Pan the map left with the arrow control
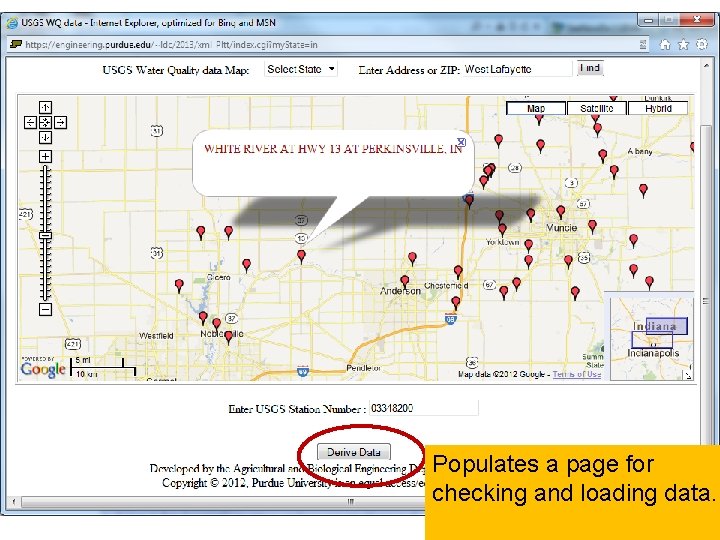Image resolution: width=720 pixels, height=540 pixels. point(30,122)
